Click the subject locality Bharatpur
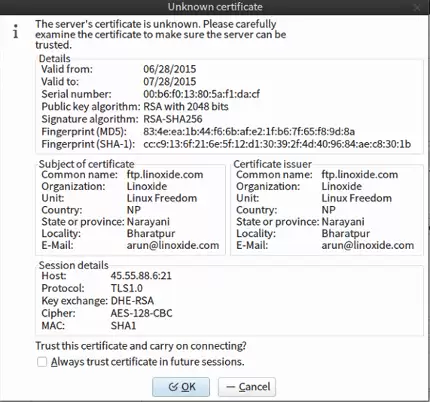The image size is (430, 402). coord(151,233)
